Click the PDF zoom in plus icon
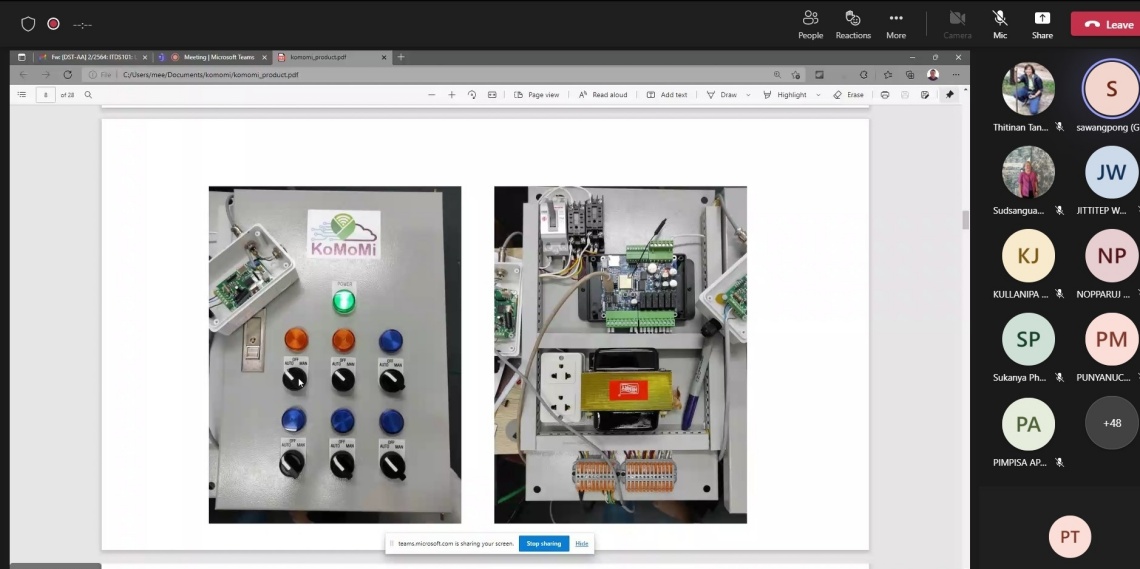1140x569 pixels. 452,95
